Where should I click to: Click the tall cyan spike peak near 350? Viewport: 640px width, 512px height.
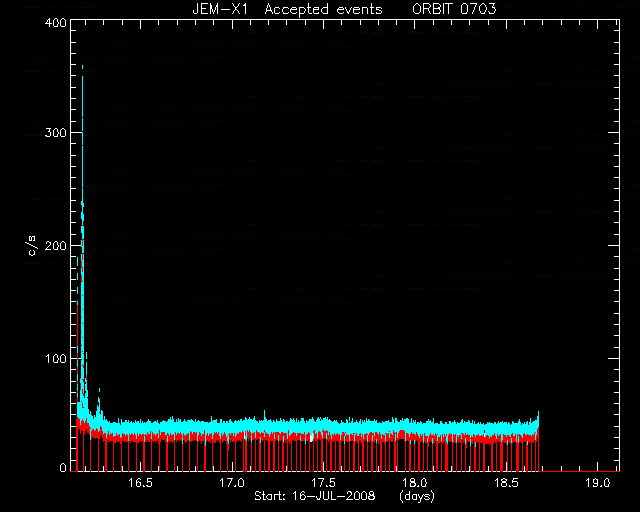(82, 69)
